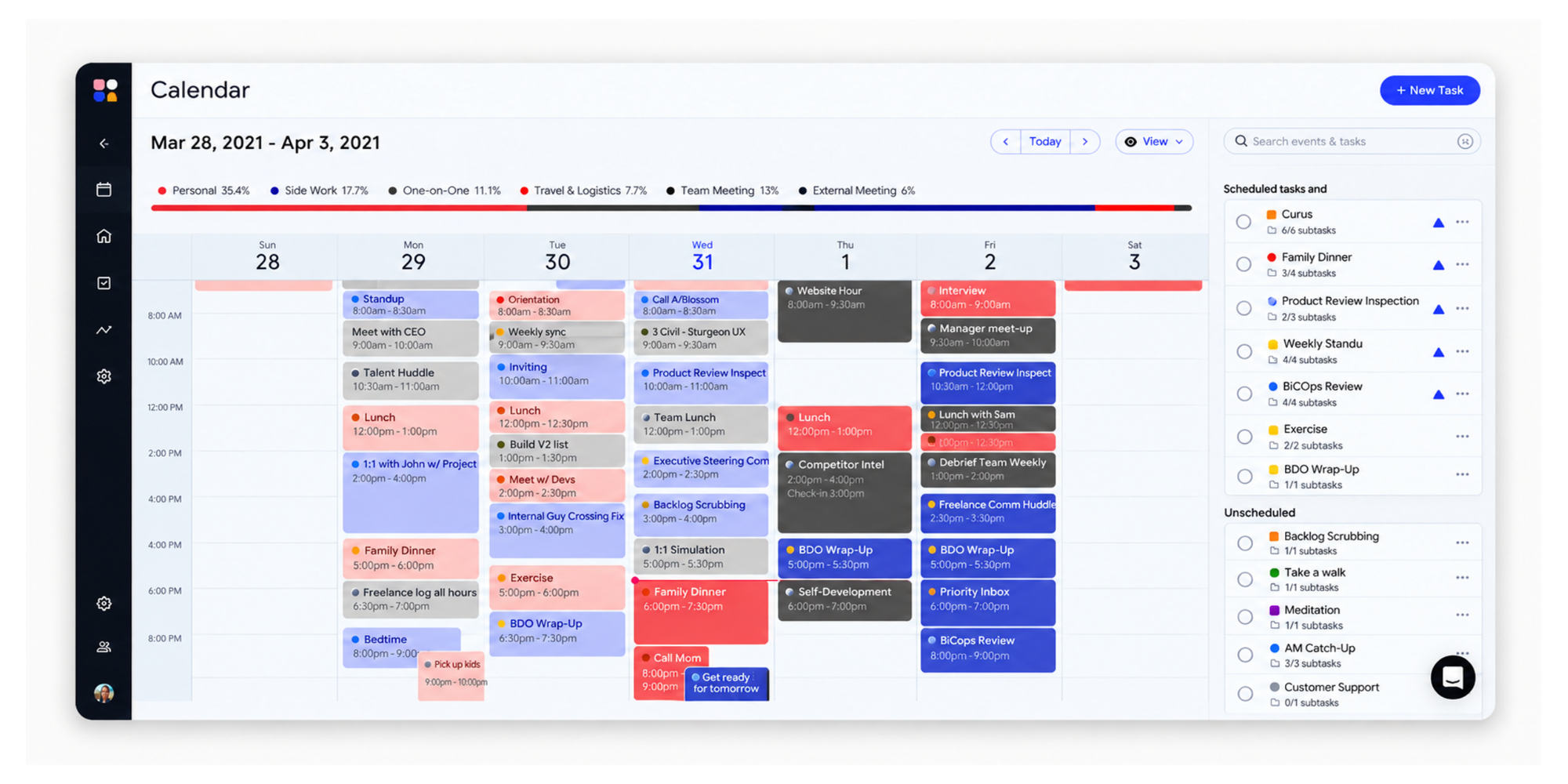Screen dimensions: 1568x784
Task: Open the analytics trend icon in sidebar
Action: click(x=104, y=330)
